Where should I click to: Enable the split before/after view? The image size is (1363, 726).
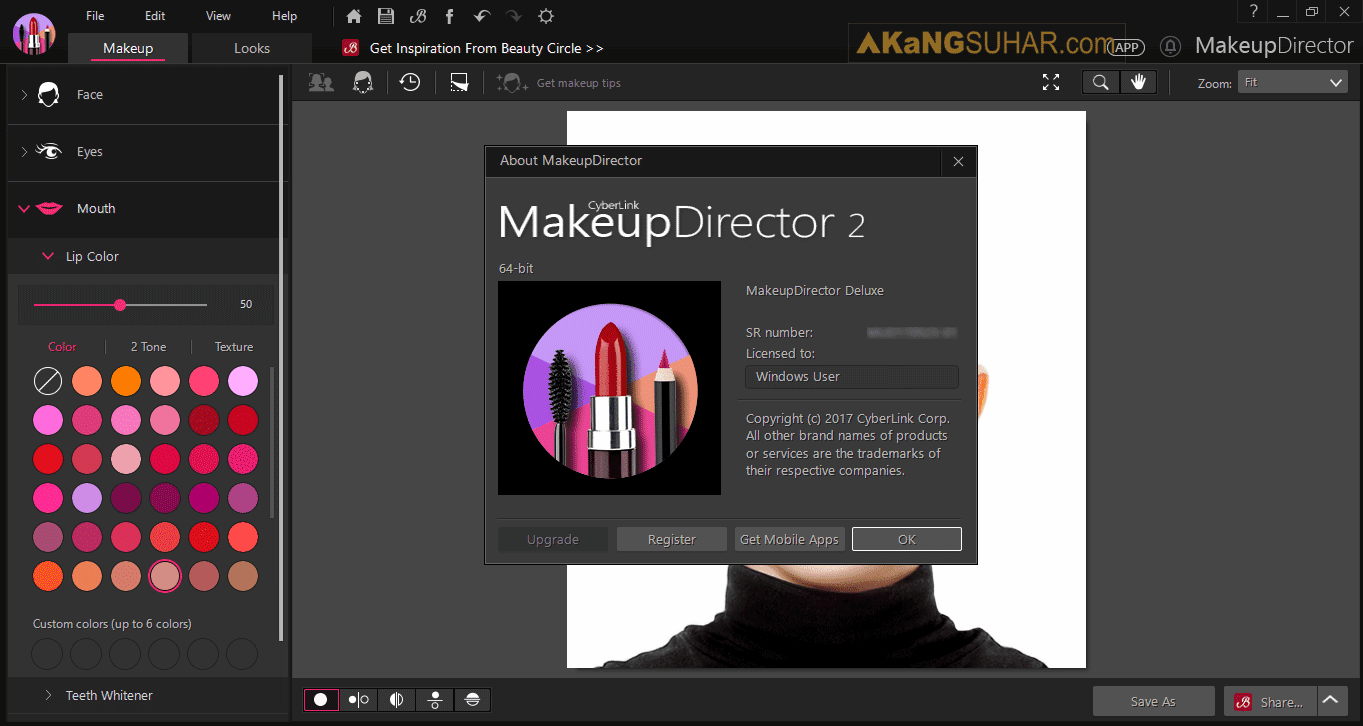pyautogui.click(x=395, y=699)
